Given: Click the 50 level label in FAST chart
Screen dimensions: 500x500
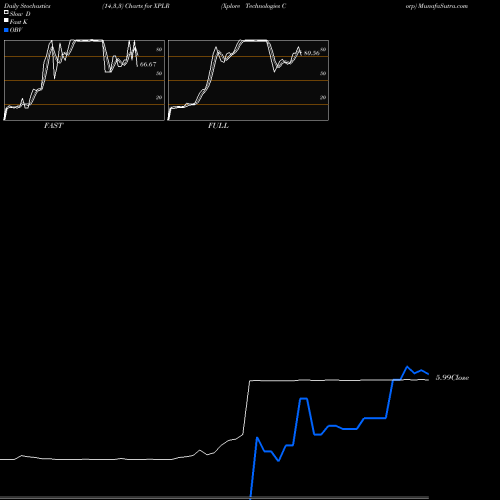Looking at the screenshot, I should click(x=159, y=73).
